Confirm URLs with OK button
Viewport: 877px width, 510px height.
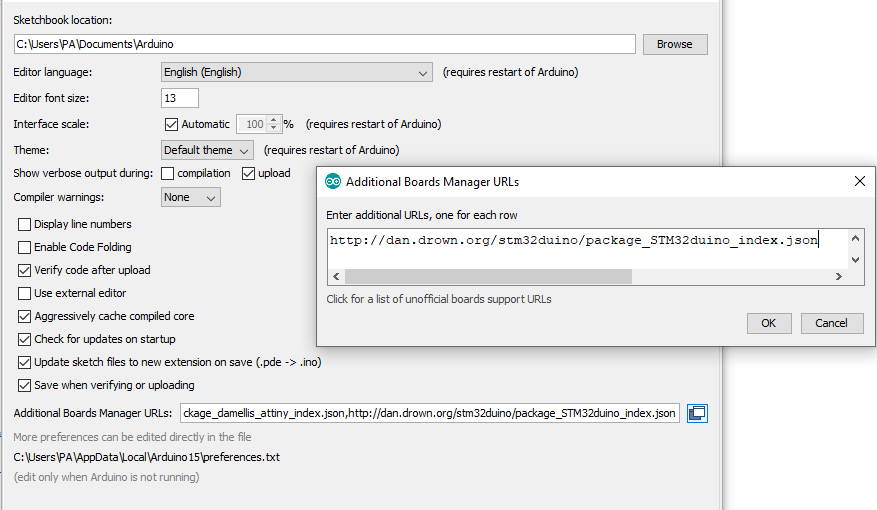tap(768, 323)
